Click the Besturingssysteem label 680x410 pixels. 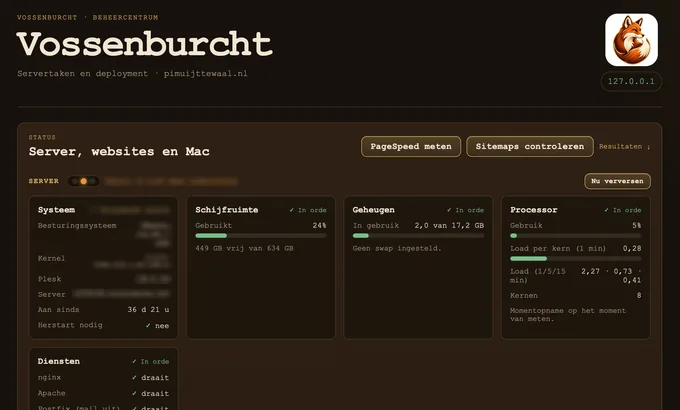point(77,226)
